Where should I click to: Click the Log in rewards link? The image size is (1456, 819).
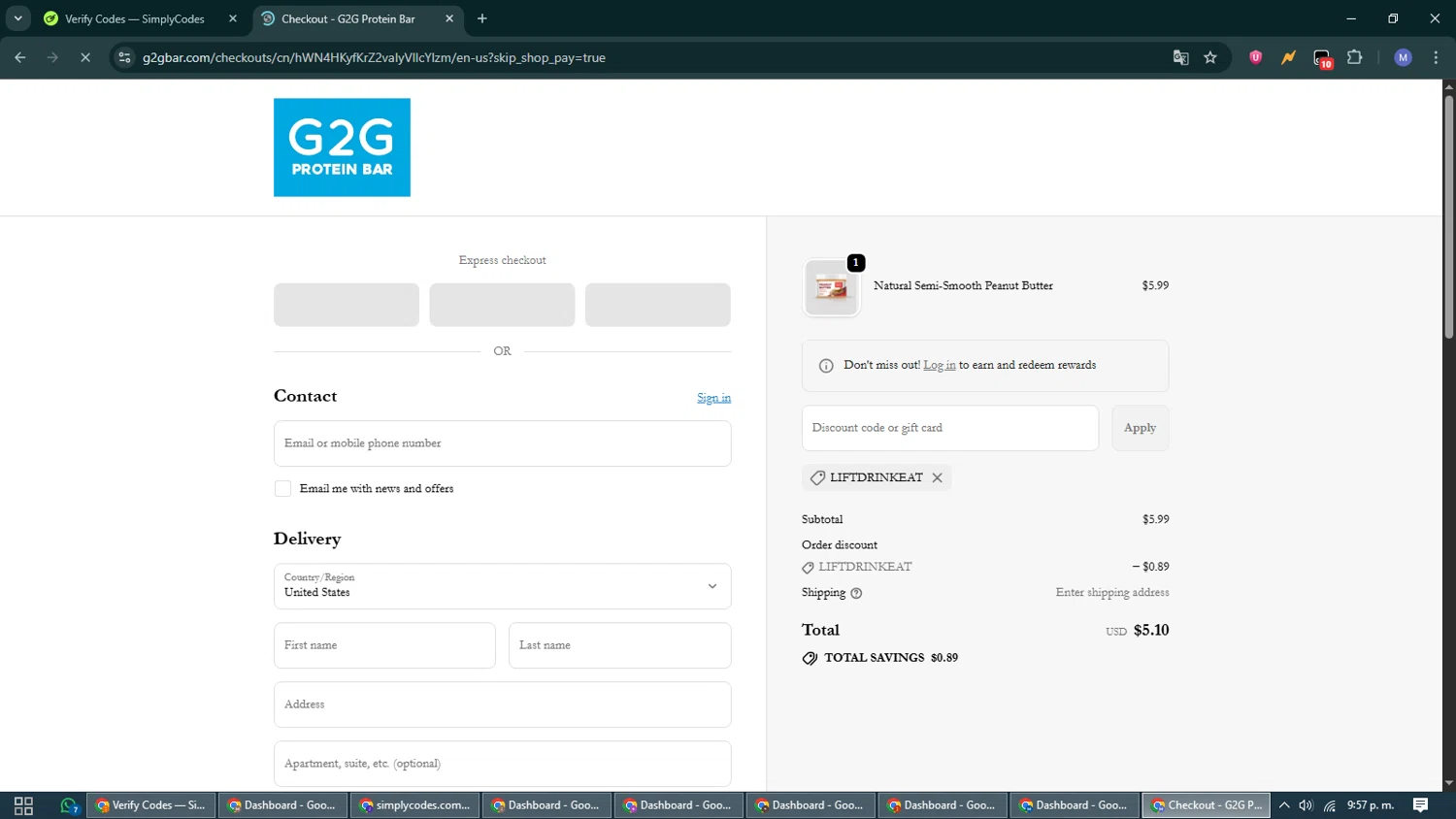click(939, 365)
